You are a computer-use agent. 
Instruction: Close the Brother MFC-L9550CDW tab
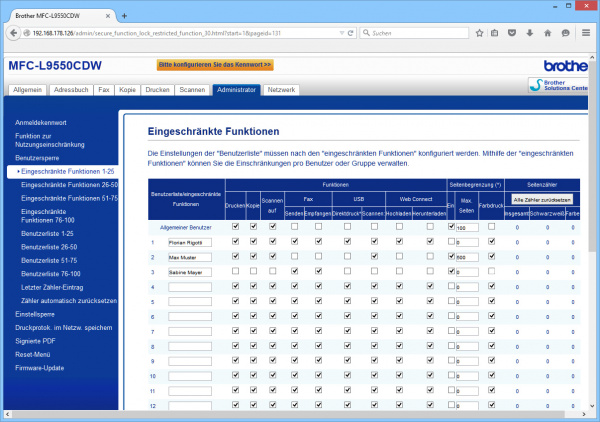[x=108, y=16]
